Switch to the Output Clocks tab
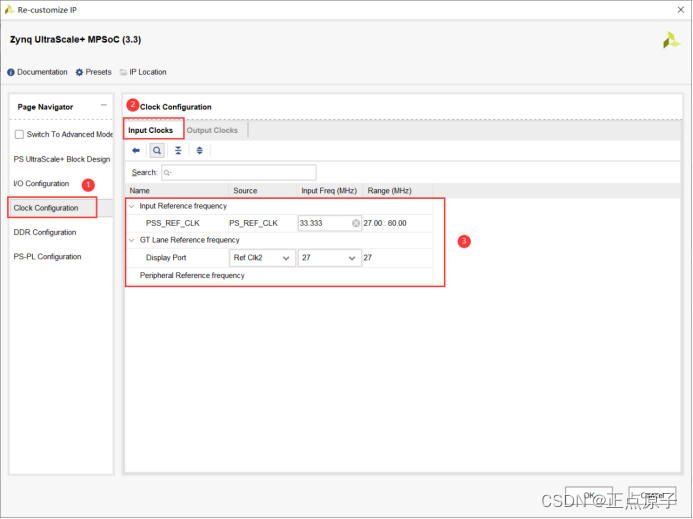The image size is (693, 519). click(212, 130)
